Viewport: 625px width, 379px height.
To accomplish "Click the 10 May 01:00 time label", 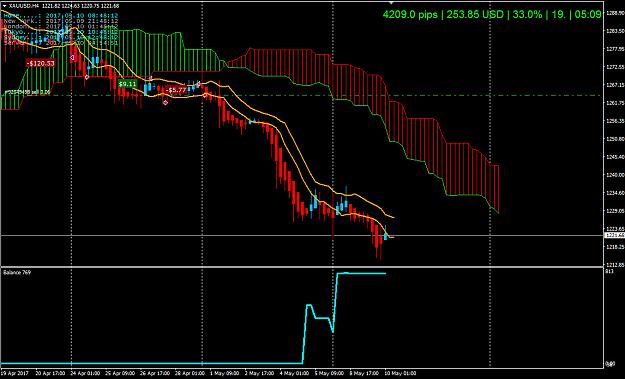I will click(400, 373).
